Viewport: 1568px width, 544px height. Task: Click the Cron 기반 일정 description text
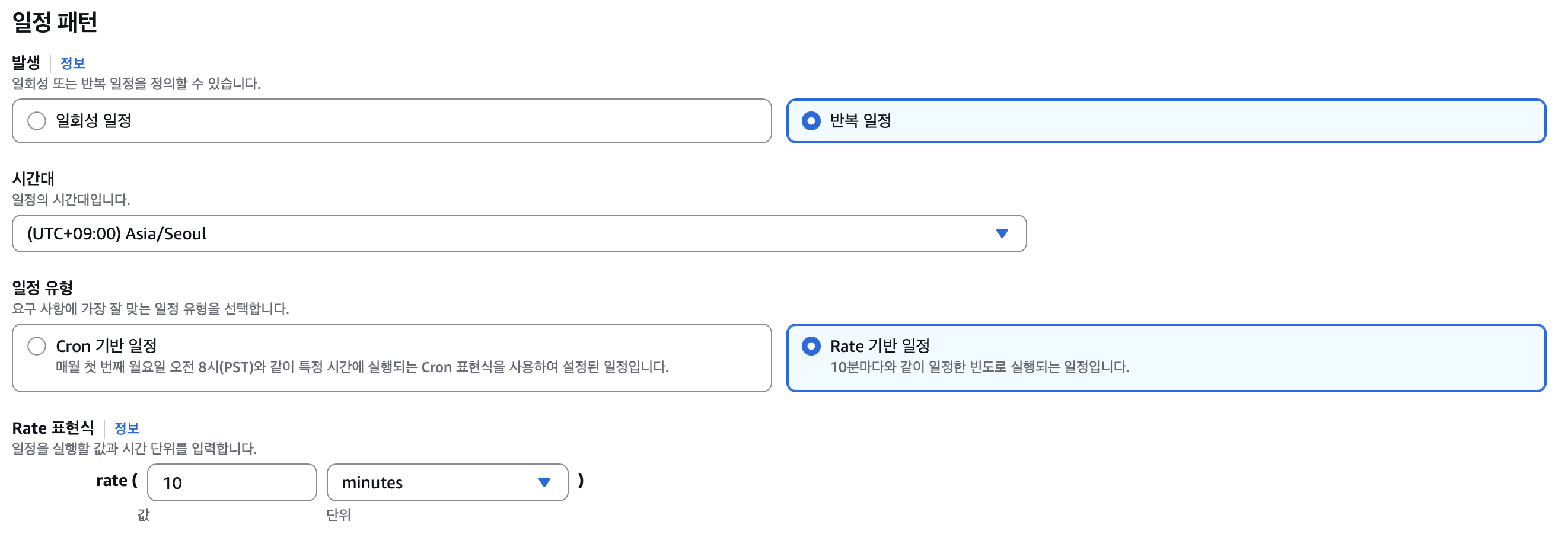[x=362, y=367]
